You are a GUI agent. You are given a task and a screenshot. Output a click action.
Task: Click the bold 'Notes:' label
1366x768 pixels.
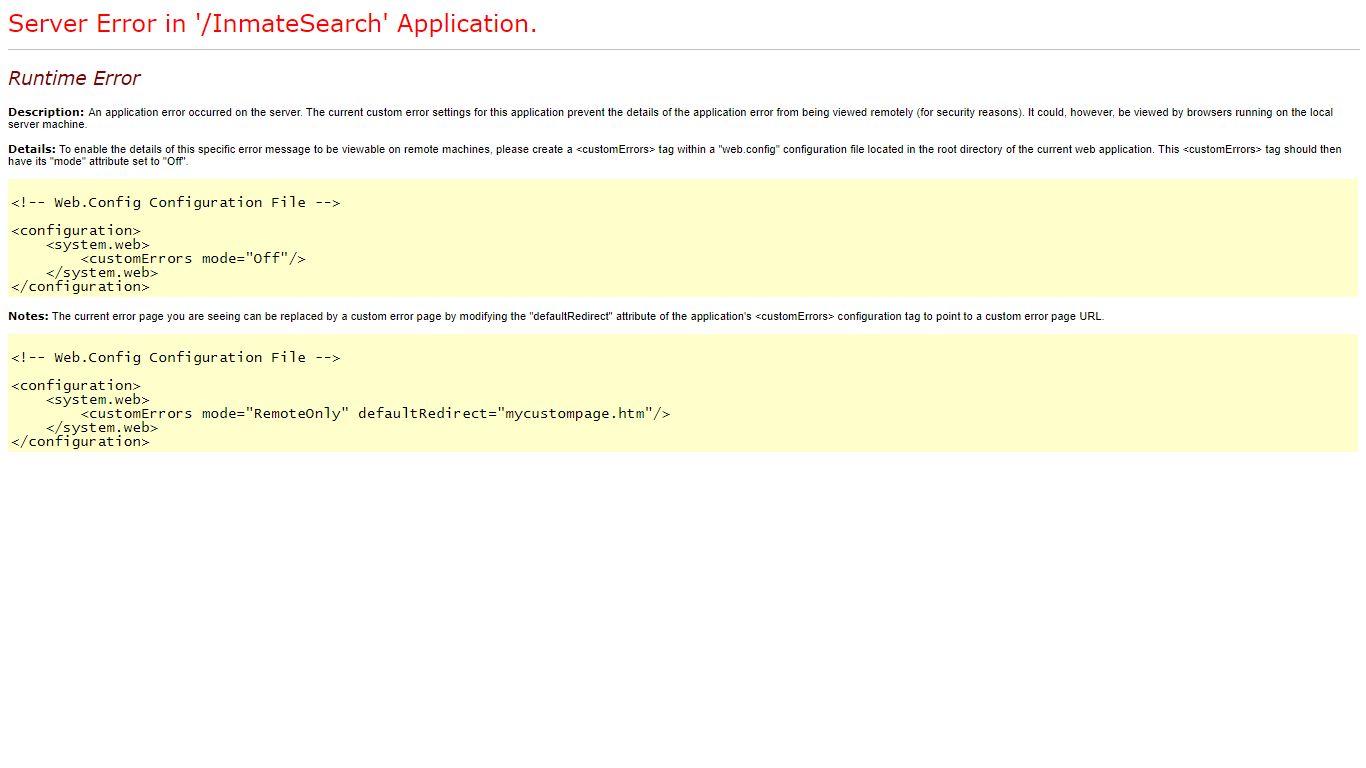point(28,316)
